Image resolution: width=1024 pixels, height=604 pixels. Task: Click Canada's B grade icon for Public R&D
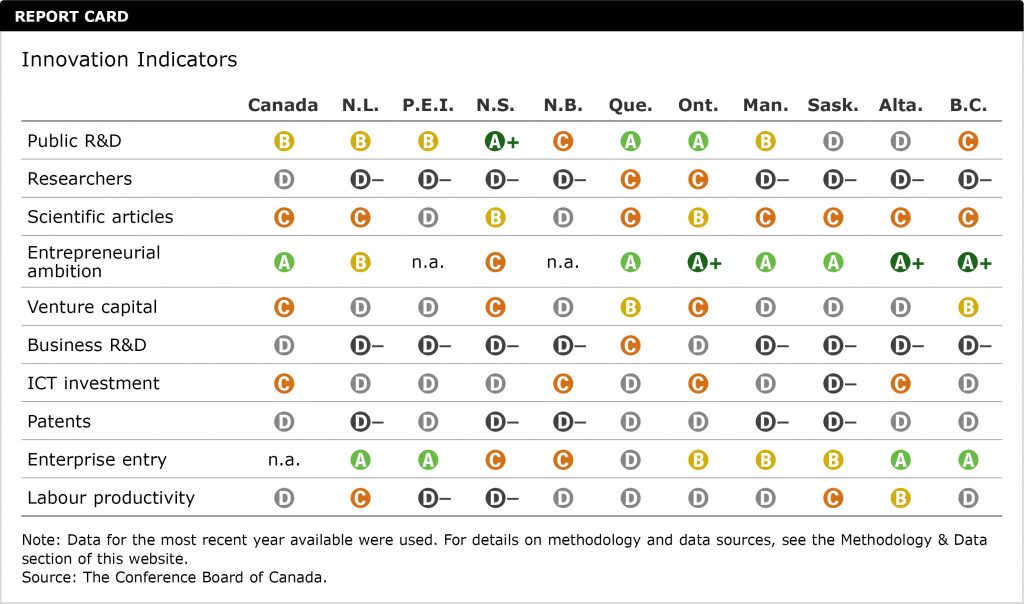point(284,142)
